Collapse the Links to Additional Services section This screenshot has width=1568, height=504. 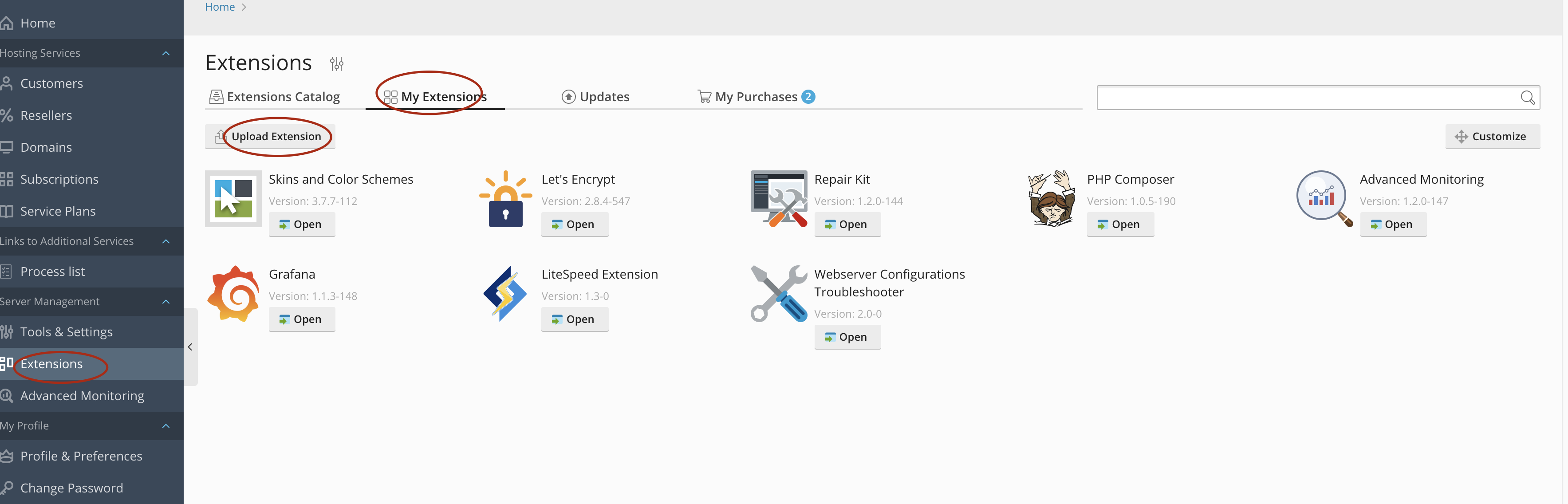click(x=165, y=242)
